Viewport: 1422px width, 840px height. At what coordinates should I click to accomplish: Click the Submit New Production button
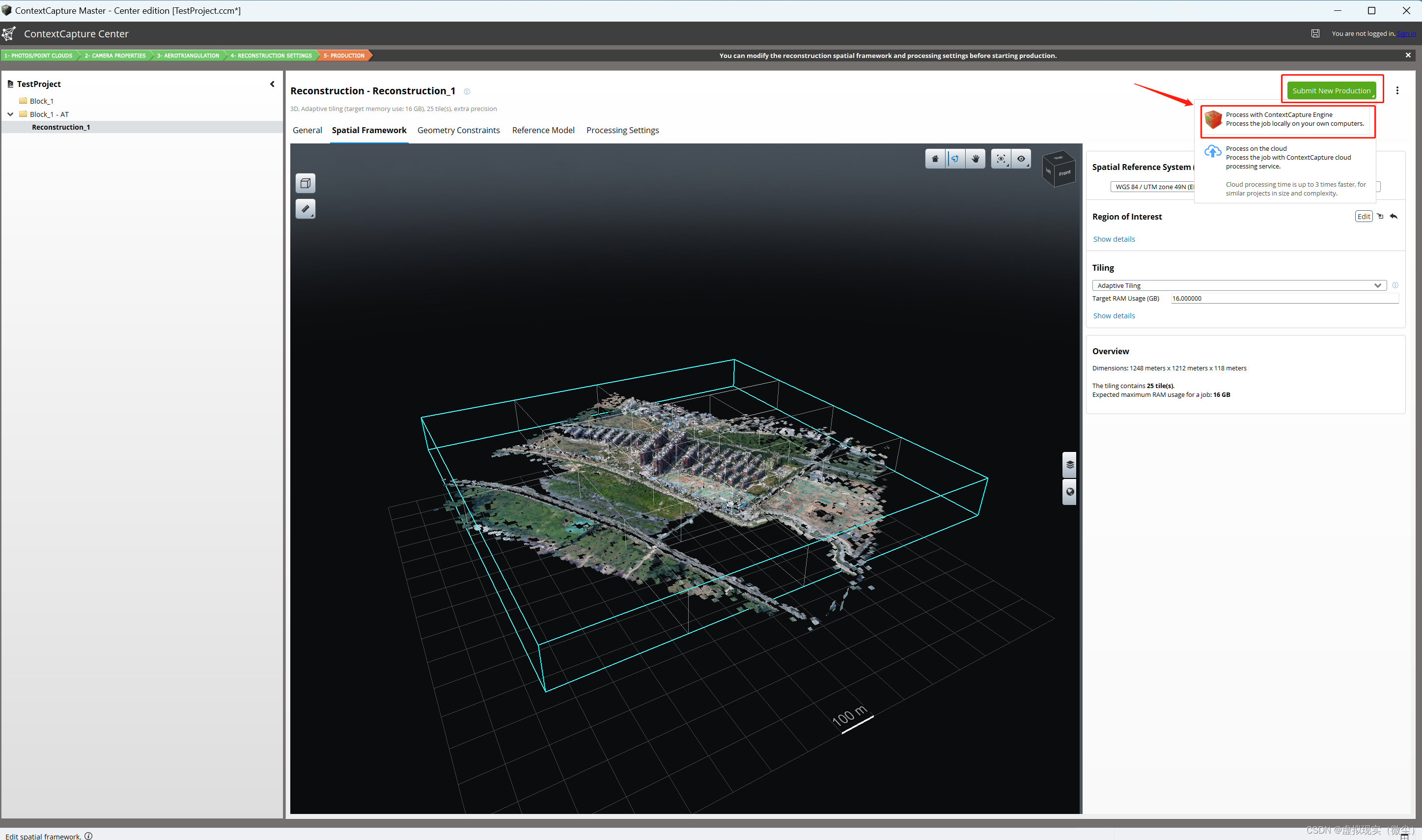click(x=1331, y=90)
